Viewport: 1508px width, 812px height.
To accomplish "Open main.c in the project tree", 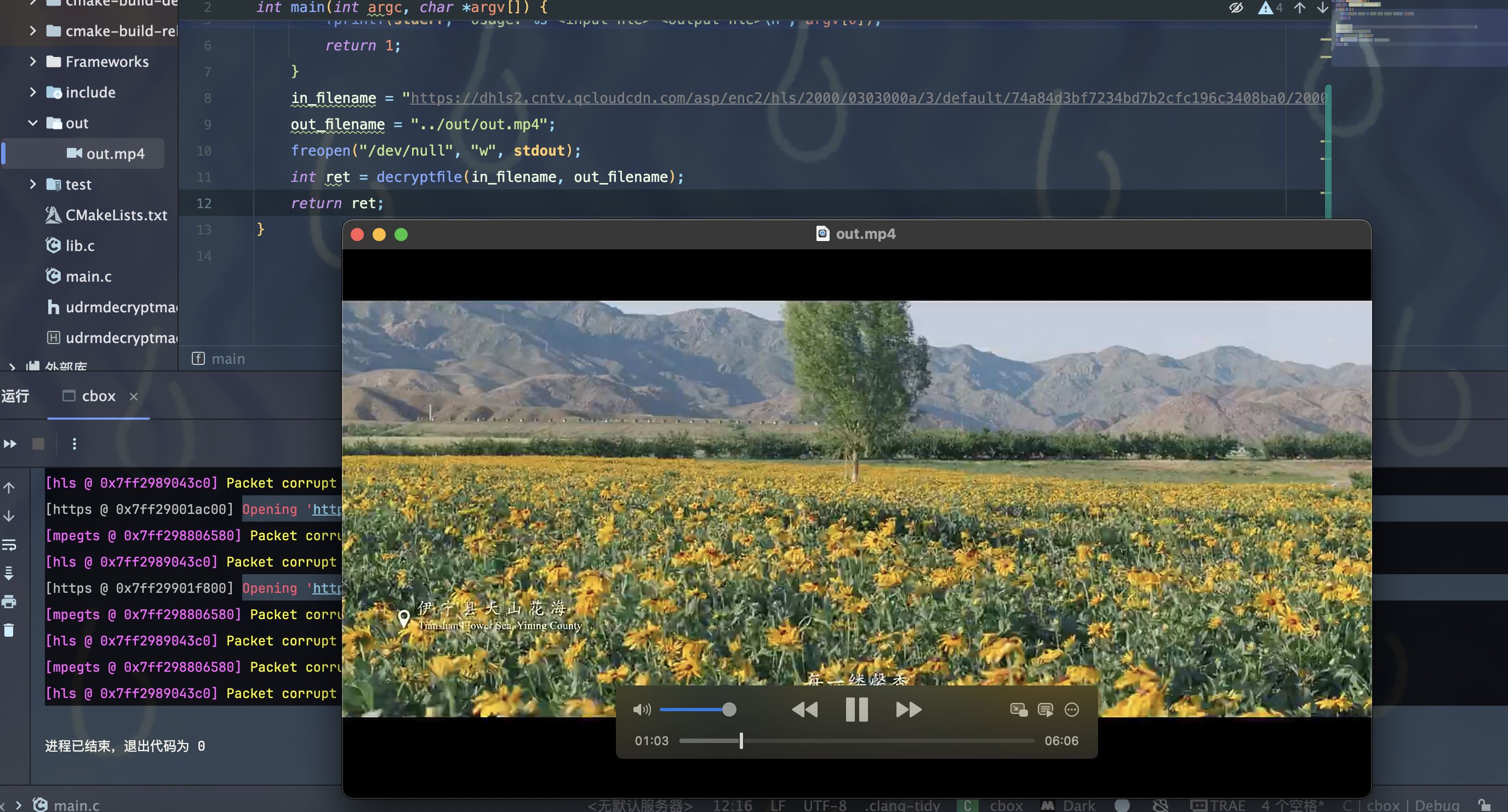I will point(88,276).
